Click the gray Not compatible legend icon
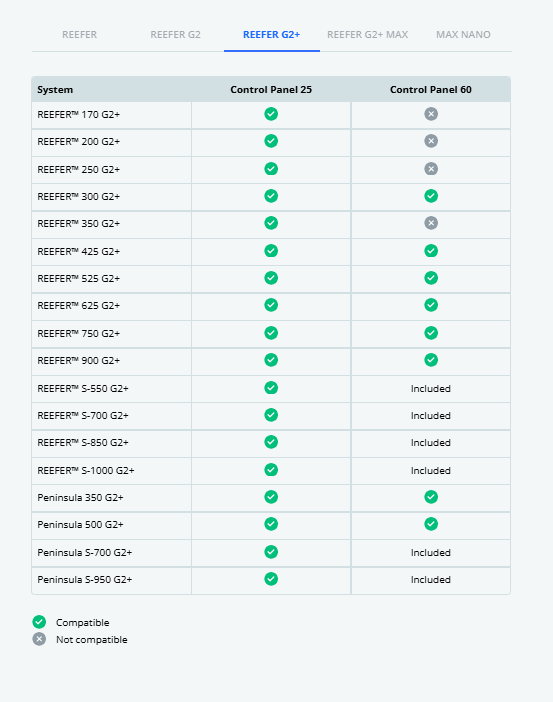 [x=39, y=639]
